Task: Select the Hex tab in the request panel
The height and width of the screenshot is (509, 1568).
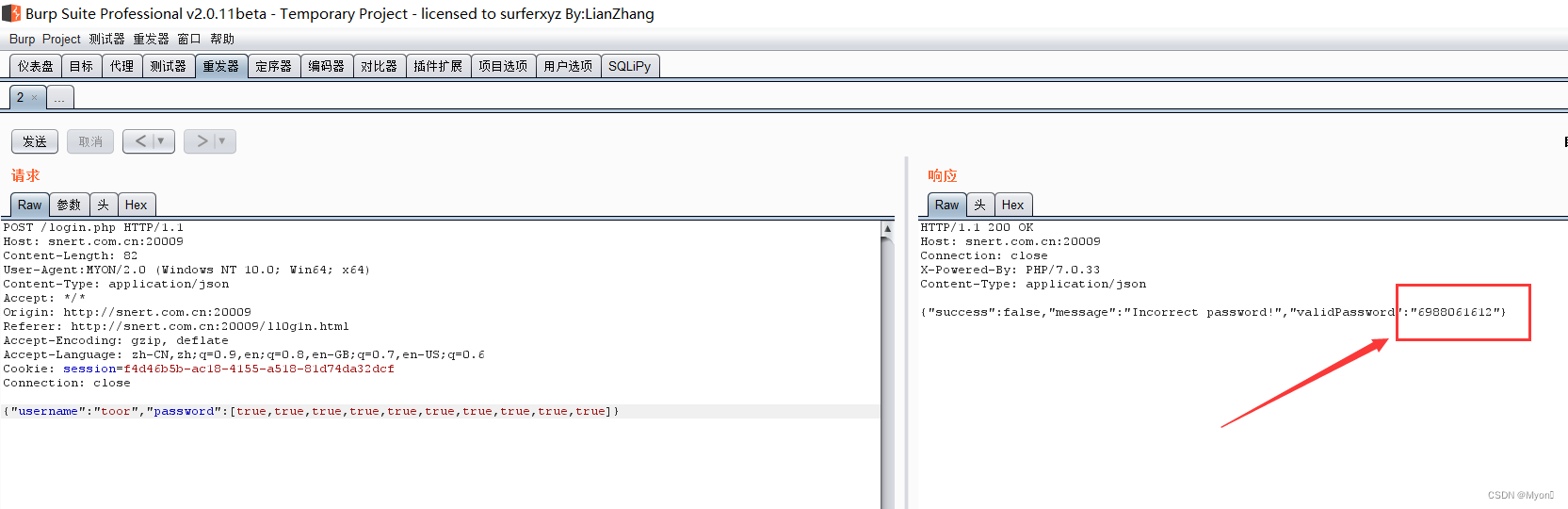Action: (x=137, y=205)
